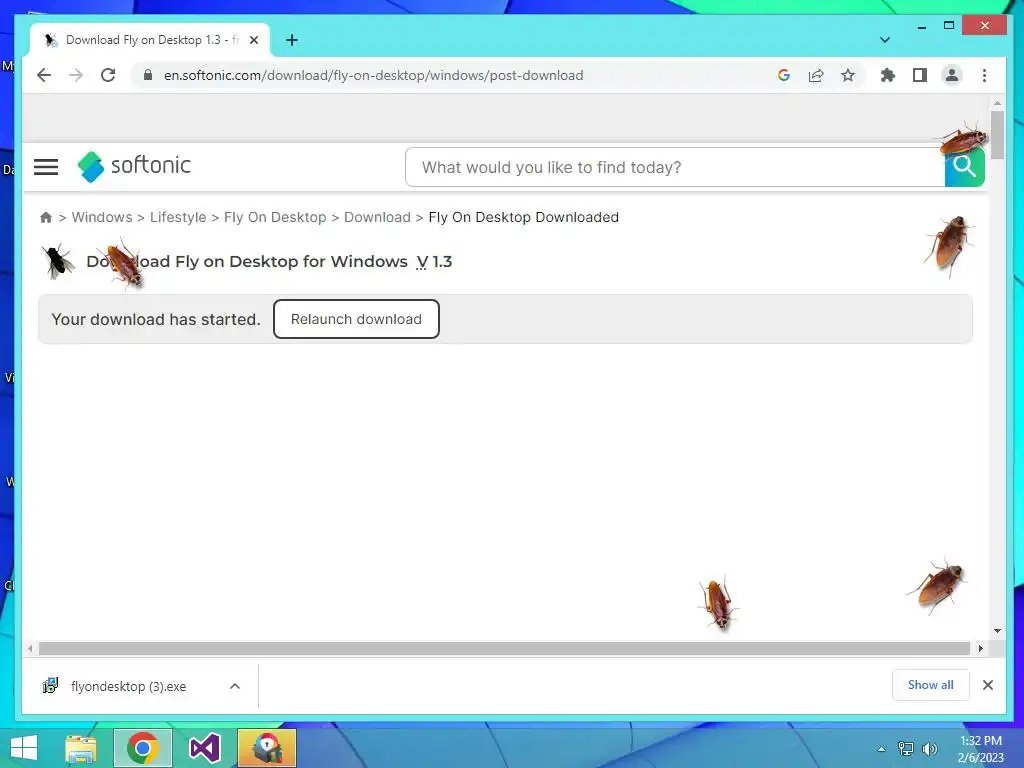Open Chrome three-dot menu
The image size is (1024, 768).
(x=984, y=75)
